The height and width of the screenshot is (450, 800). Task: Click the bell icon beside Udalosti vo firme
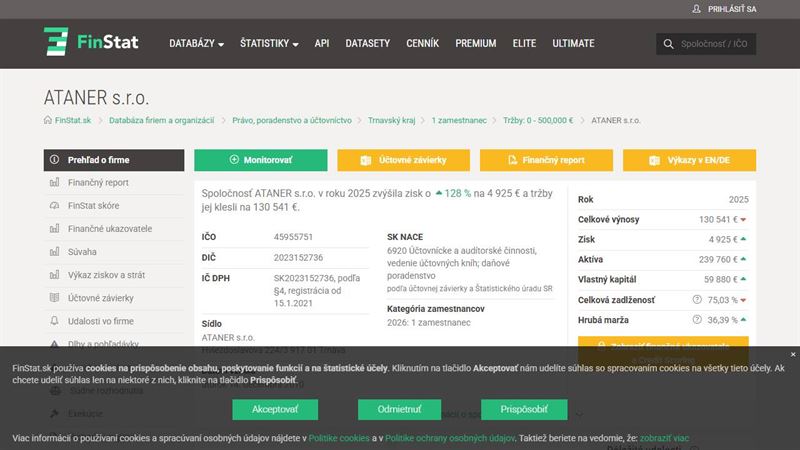point(55,320)
